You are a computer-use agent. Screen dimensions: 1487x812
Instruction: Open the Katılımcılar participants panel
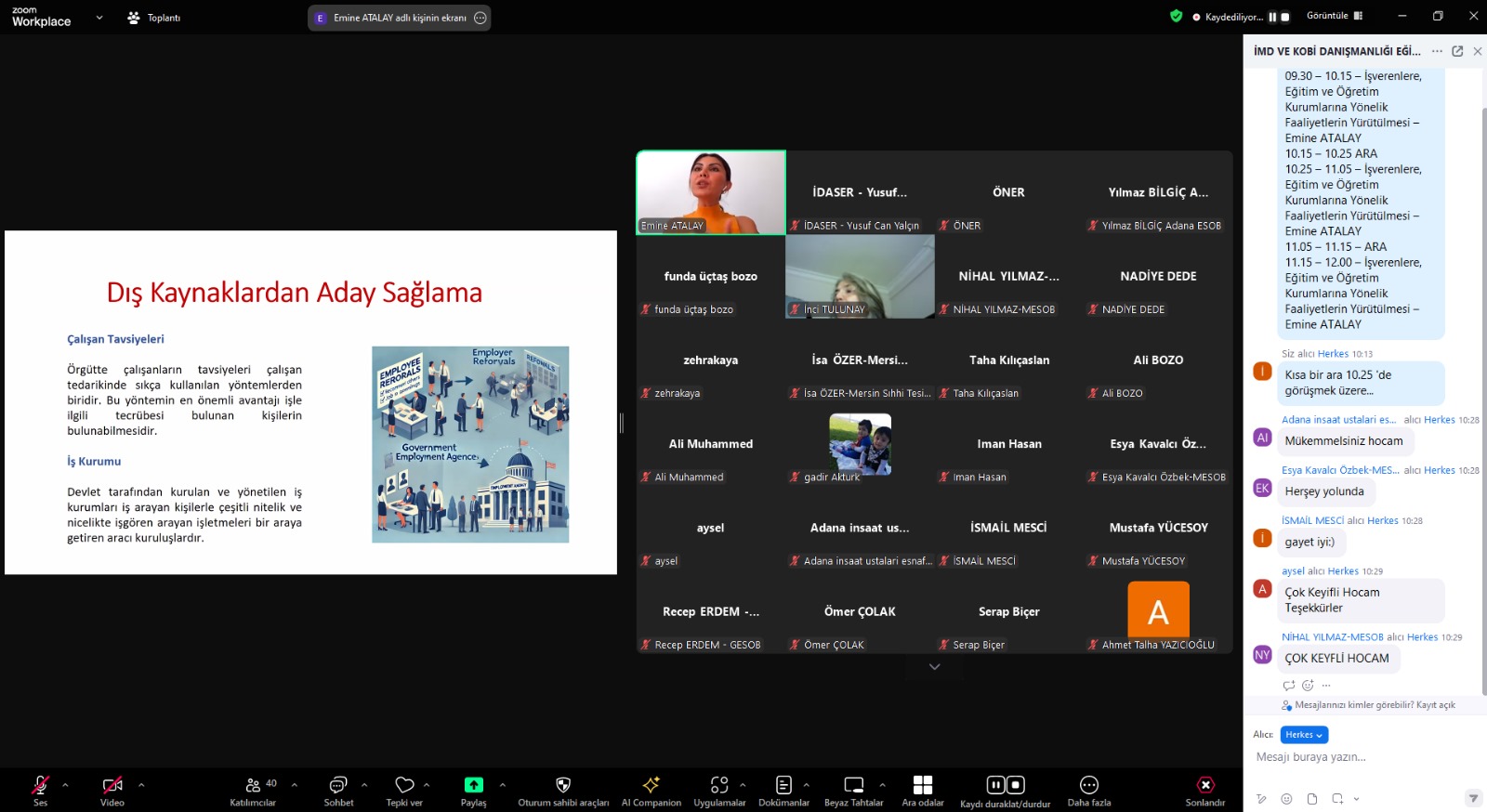(253, 787)
